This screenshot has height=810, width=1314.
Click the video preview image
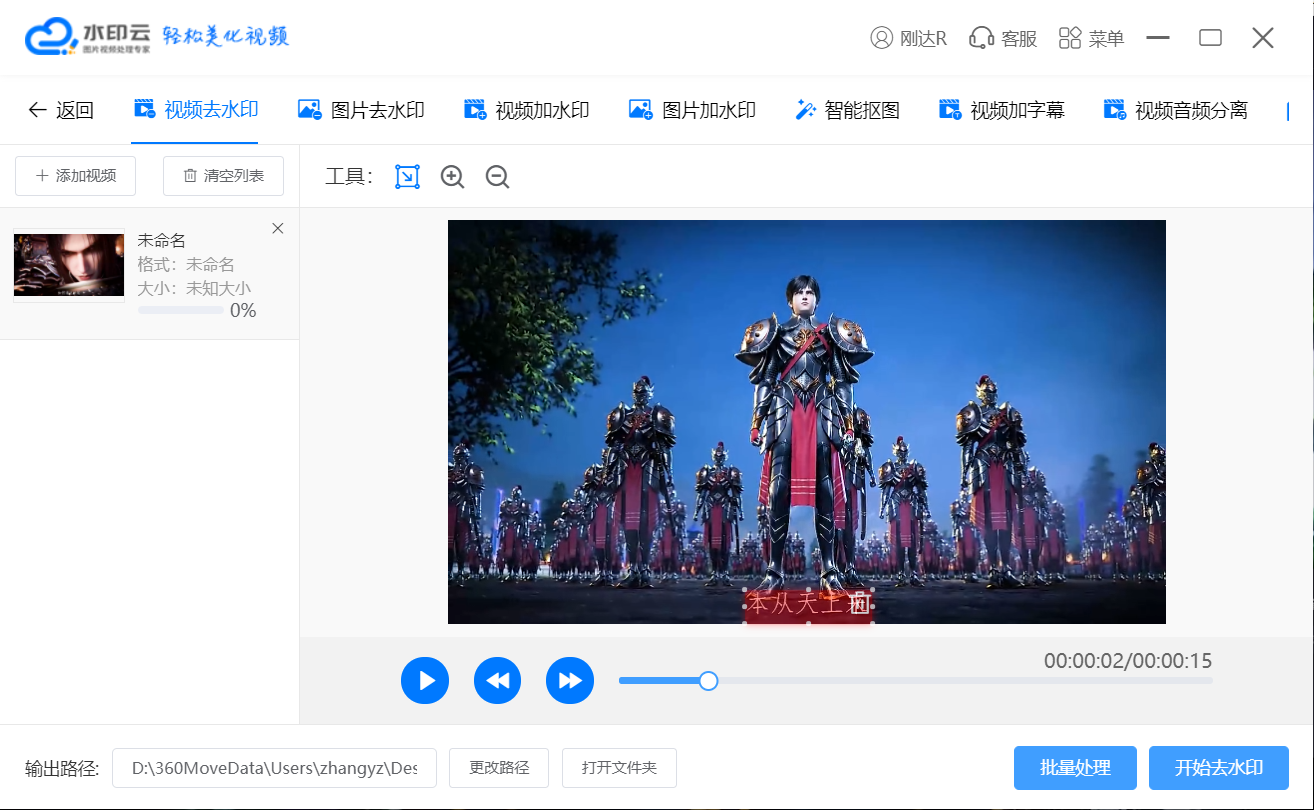coord(807,422)
